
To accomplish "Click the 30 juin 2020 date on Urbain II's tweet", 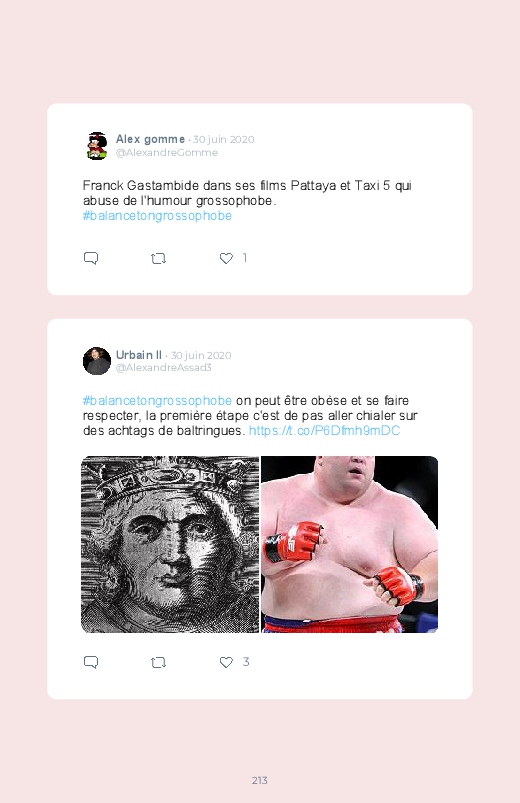I will pos(201,355).
